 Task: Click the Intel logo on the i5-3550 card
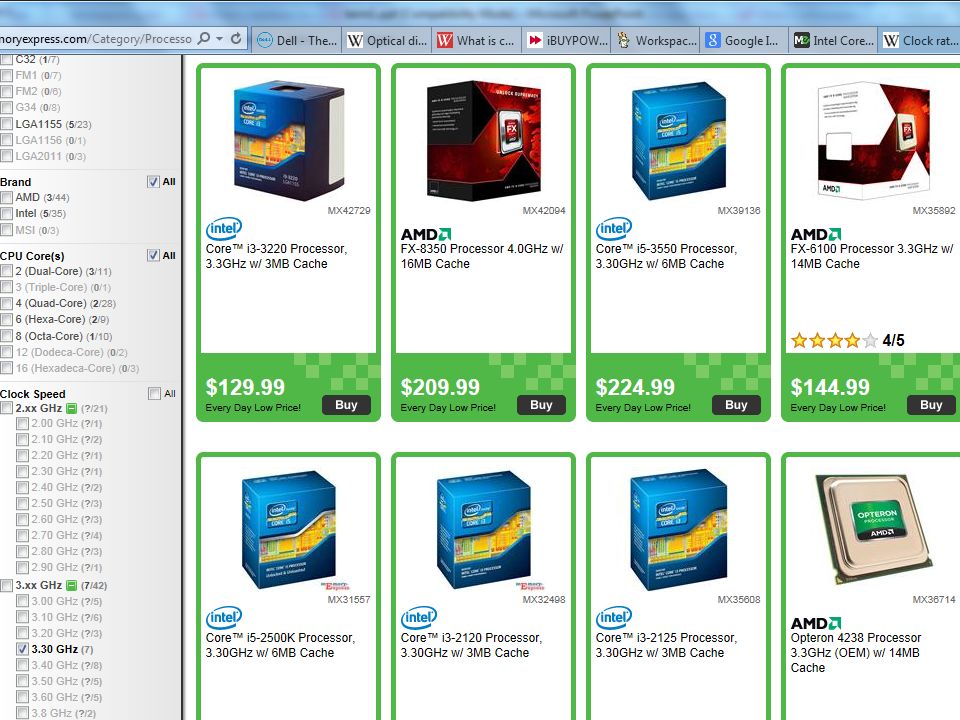coord(613,229)
